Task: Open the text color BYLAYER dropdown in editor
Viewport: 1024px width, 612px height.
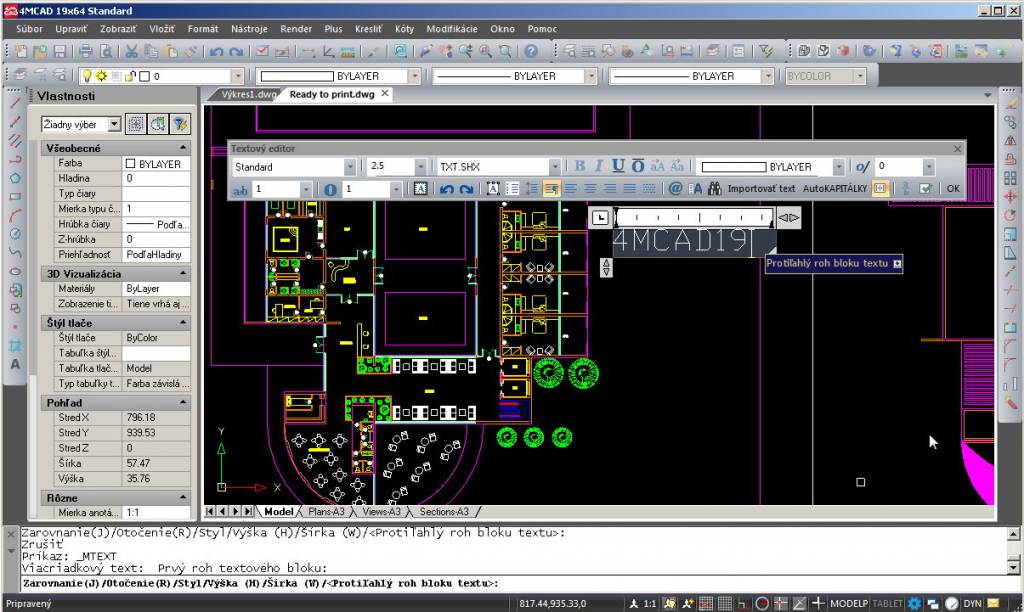Action: tap(839, 167)
